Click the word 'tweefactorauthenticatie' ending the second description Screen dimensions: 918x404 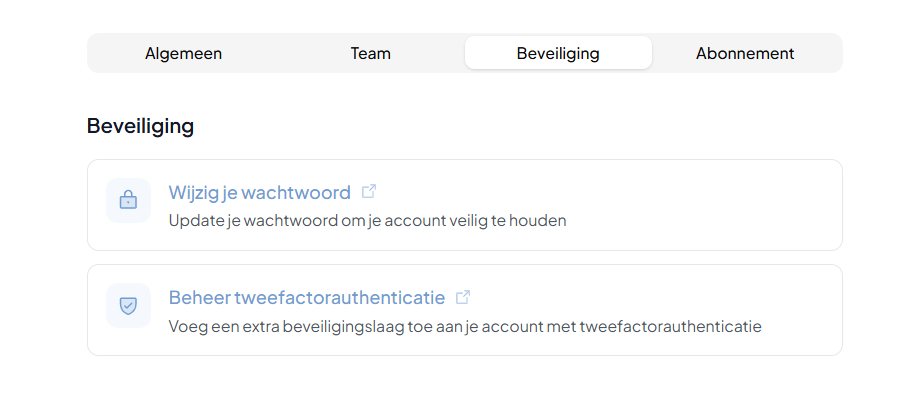pyautogui.click(x=670, y=326)
